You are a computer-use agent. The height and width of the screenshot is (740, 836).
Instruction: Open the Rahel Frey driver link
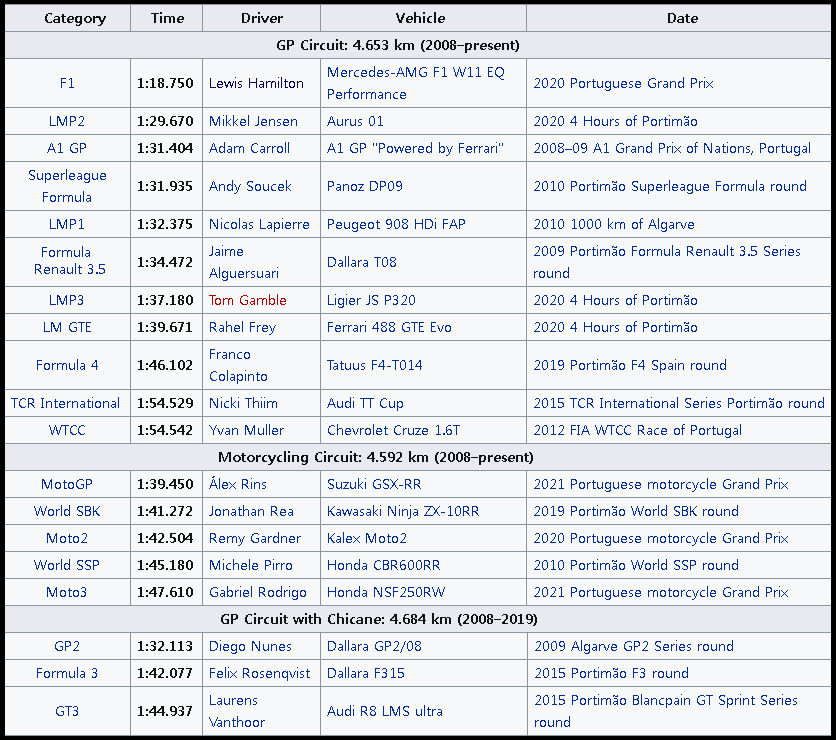tap(242, 327)
